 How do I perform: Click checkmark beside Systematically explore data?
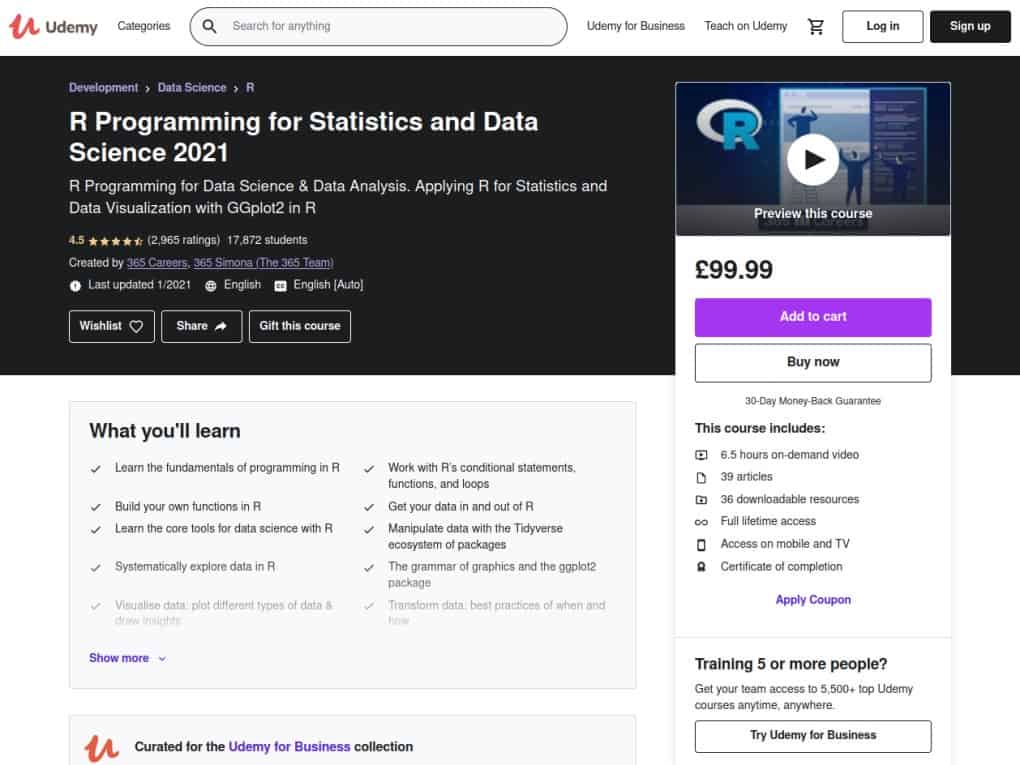(x=96, y=568)
